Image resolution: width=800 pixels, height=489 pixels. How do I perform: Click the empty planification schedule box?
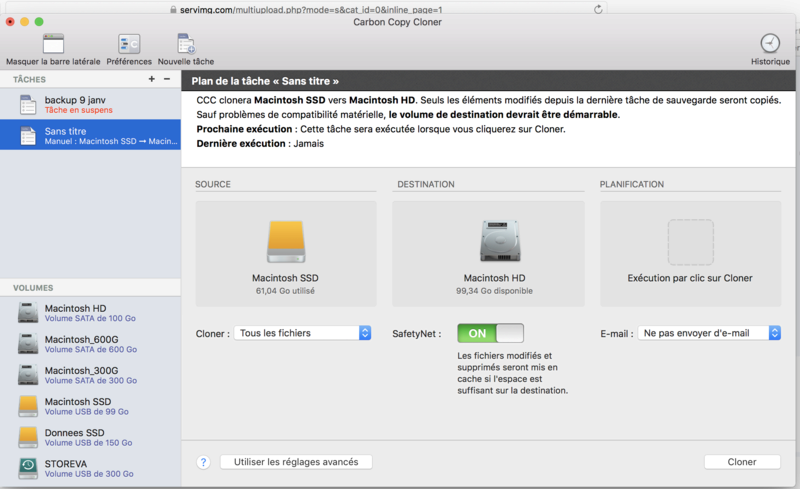pos(690,242)
